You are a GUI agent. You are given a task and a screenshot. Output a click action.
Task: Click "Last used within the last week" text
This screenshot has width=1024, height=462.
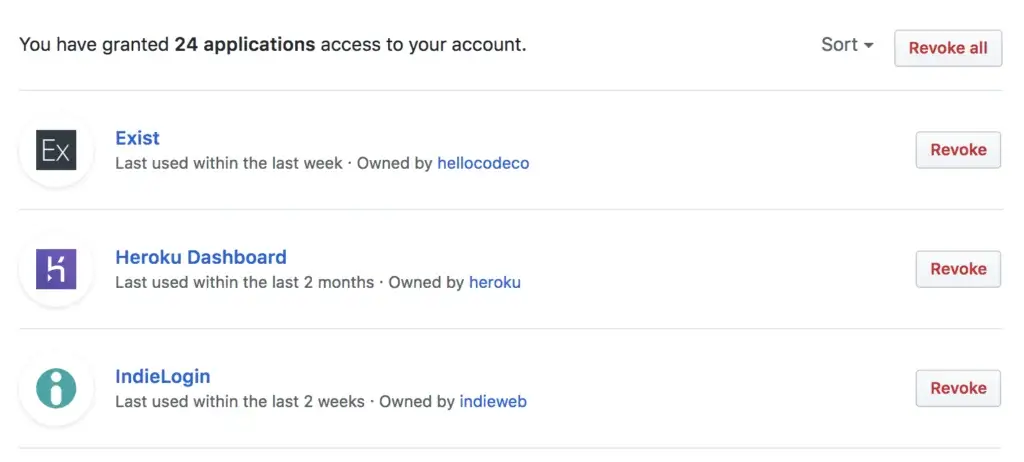click(229, 163)
